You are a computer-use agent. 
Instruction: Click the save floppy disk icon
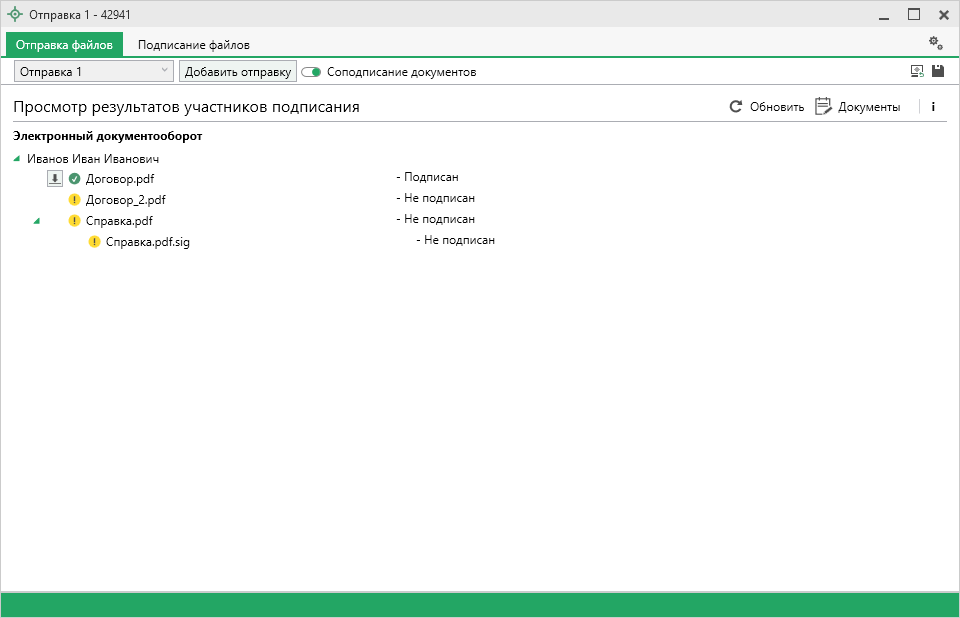(x=938, y=71)
